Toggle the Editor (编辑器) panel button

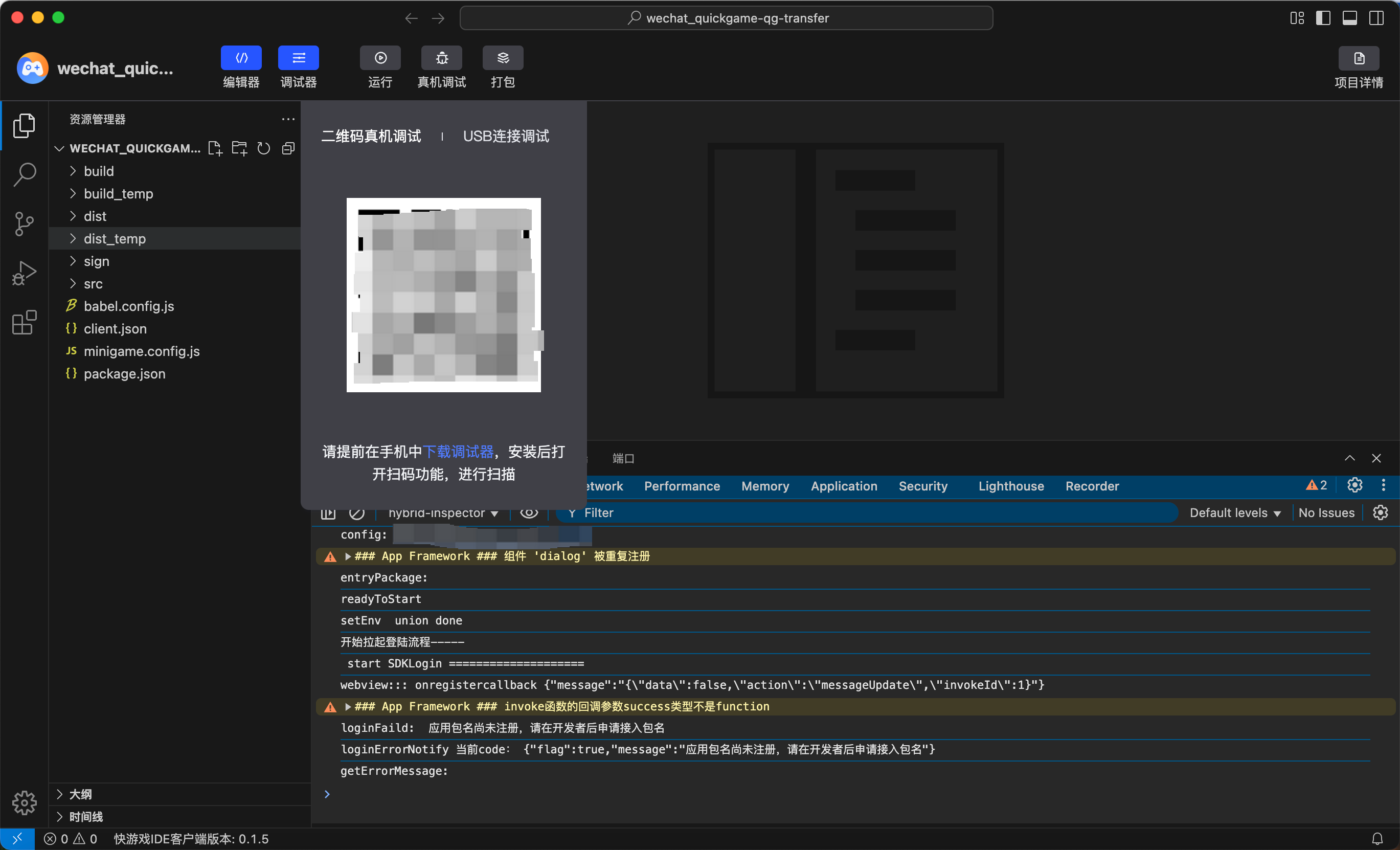pyautogui.click(x=241, y=58)
